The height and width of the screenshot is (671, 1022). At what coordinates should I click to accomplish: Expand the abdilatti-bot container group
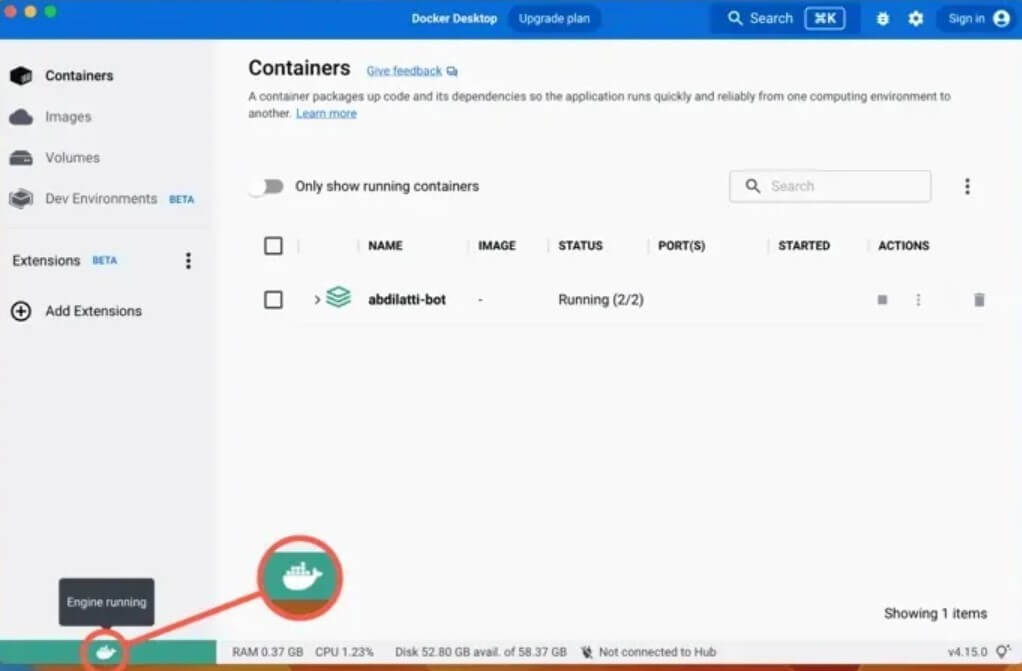(317, 300)
